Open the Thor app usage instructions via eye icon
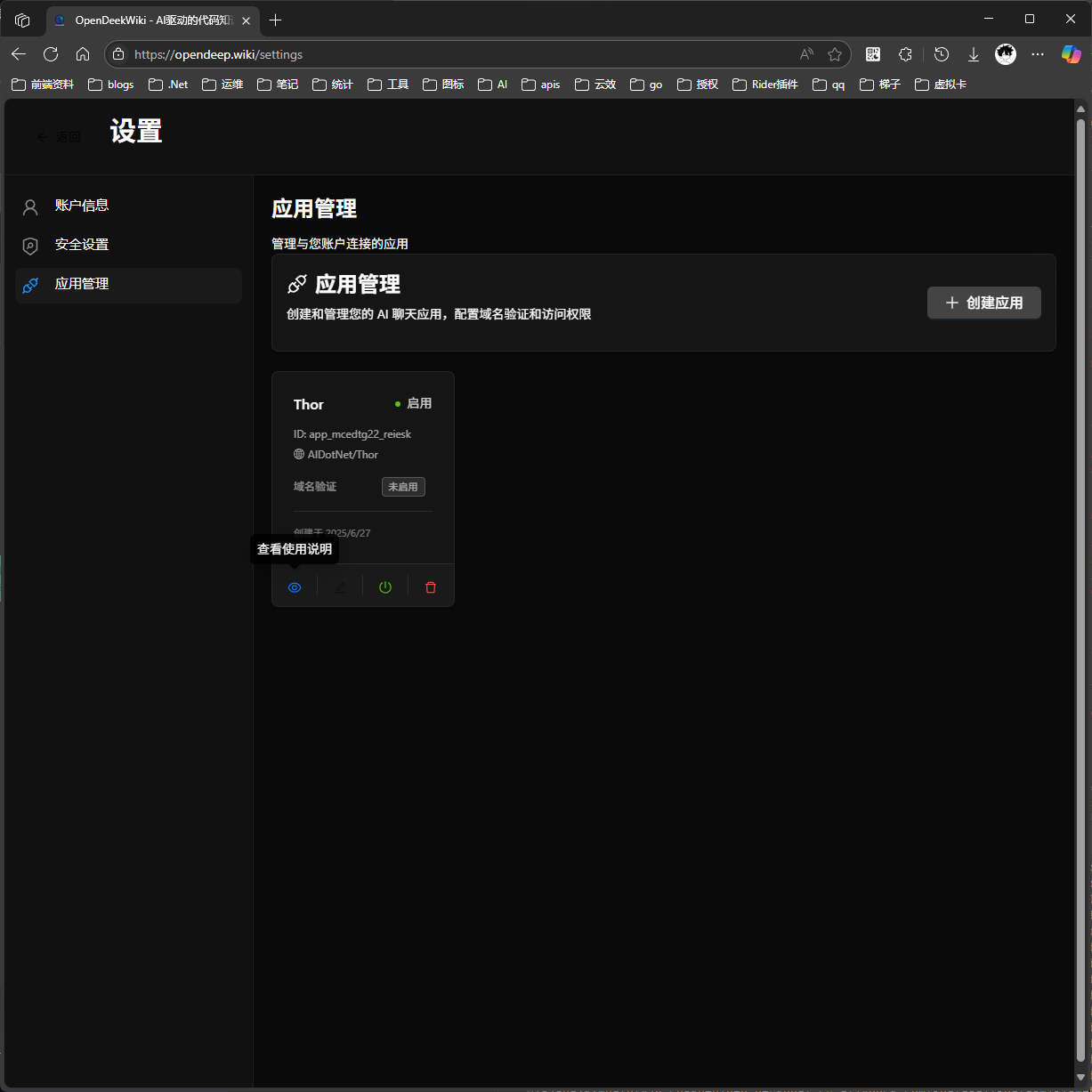The image size is (1092, 1092). point(295,586)
